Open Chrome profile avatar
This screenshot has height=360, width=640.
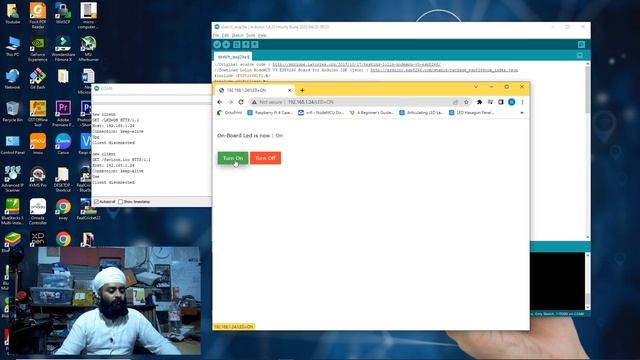pyautogui.click(x=511, y=102)
